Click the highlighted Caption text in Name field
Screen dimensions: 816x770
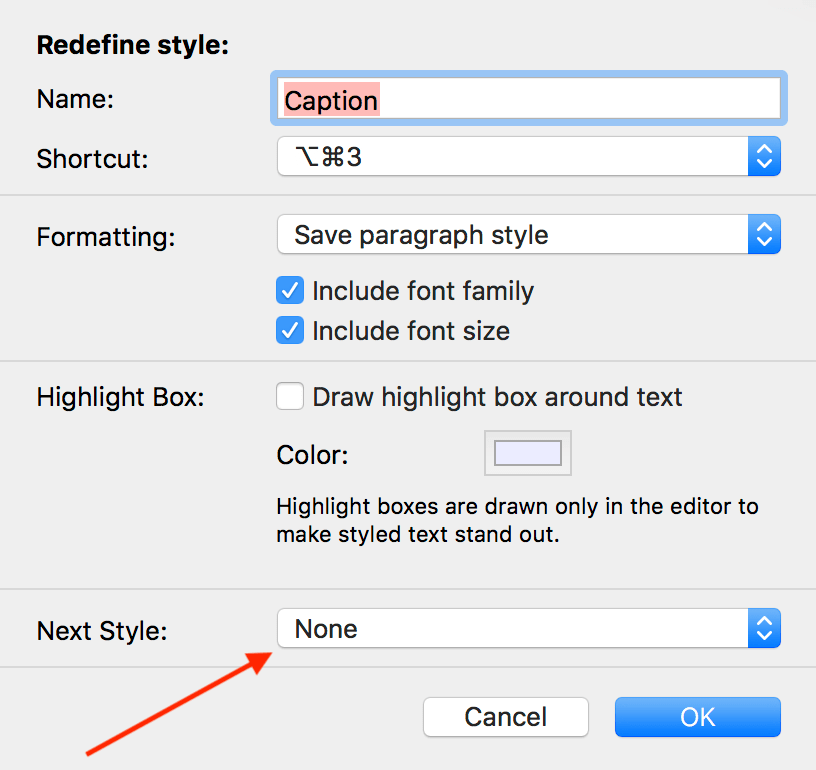[331, 100]
